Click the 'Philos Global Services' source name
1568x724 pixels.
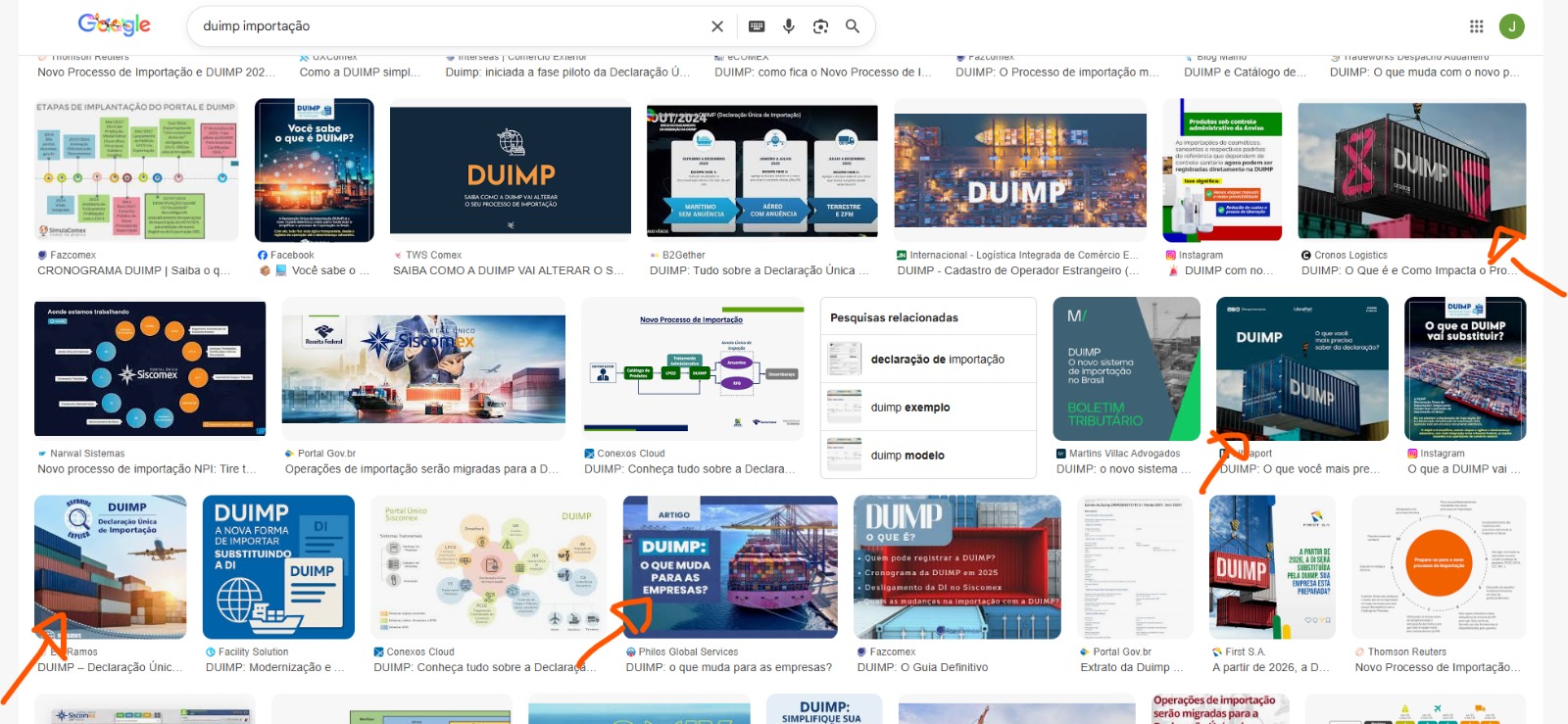689,652
